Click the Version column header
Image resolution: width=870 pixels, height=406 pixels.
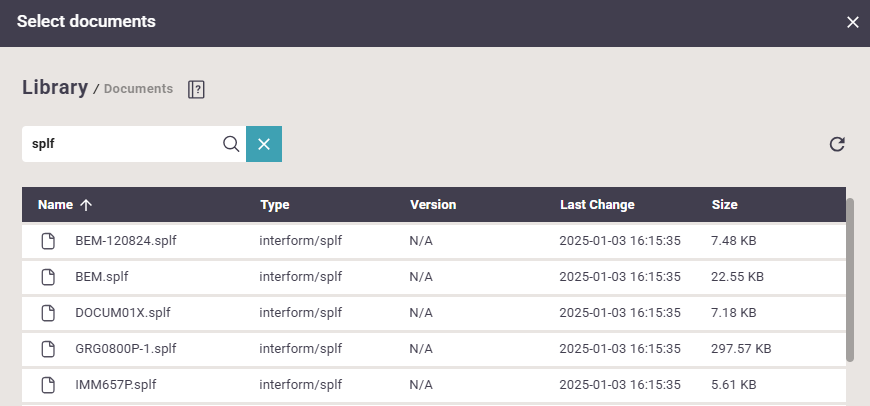[x=432, y=205]
